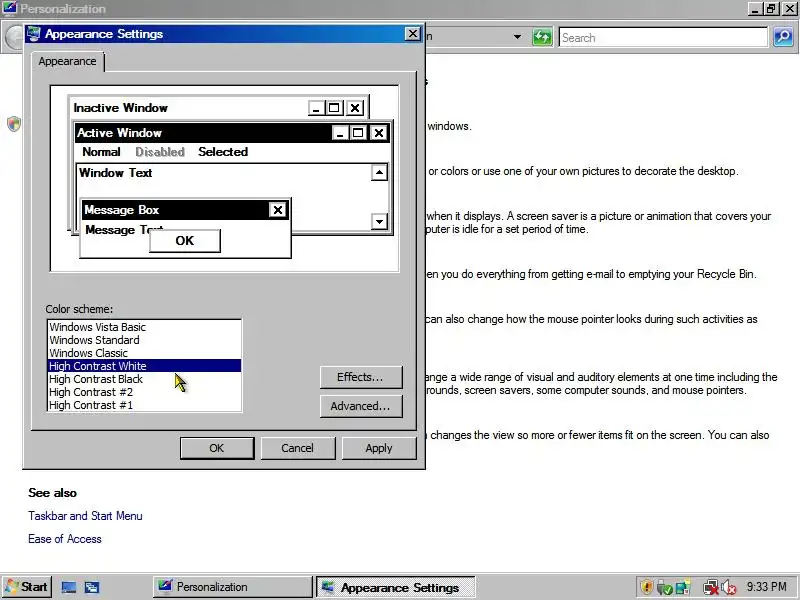Close the Appearance Settings dialog

click(x=412, y=34)
